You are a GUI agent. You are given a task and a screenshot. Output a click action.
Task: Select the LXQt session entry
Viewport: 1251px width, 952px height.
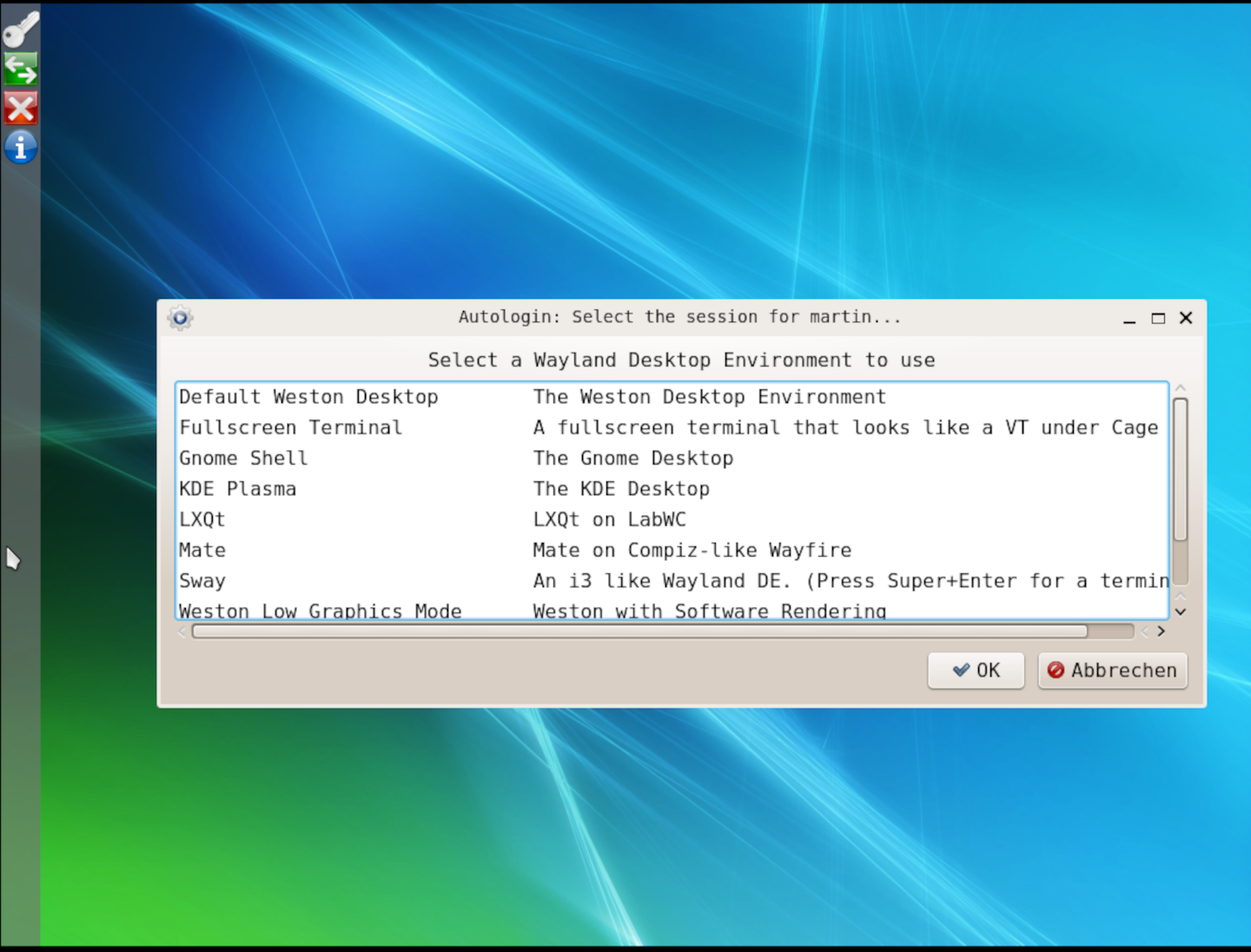click(x=202, y=519)
